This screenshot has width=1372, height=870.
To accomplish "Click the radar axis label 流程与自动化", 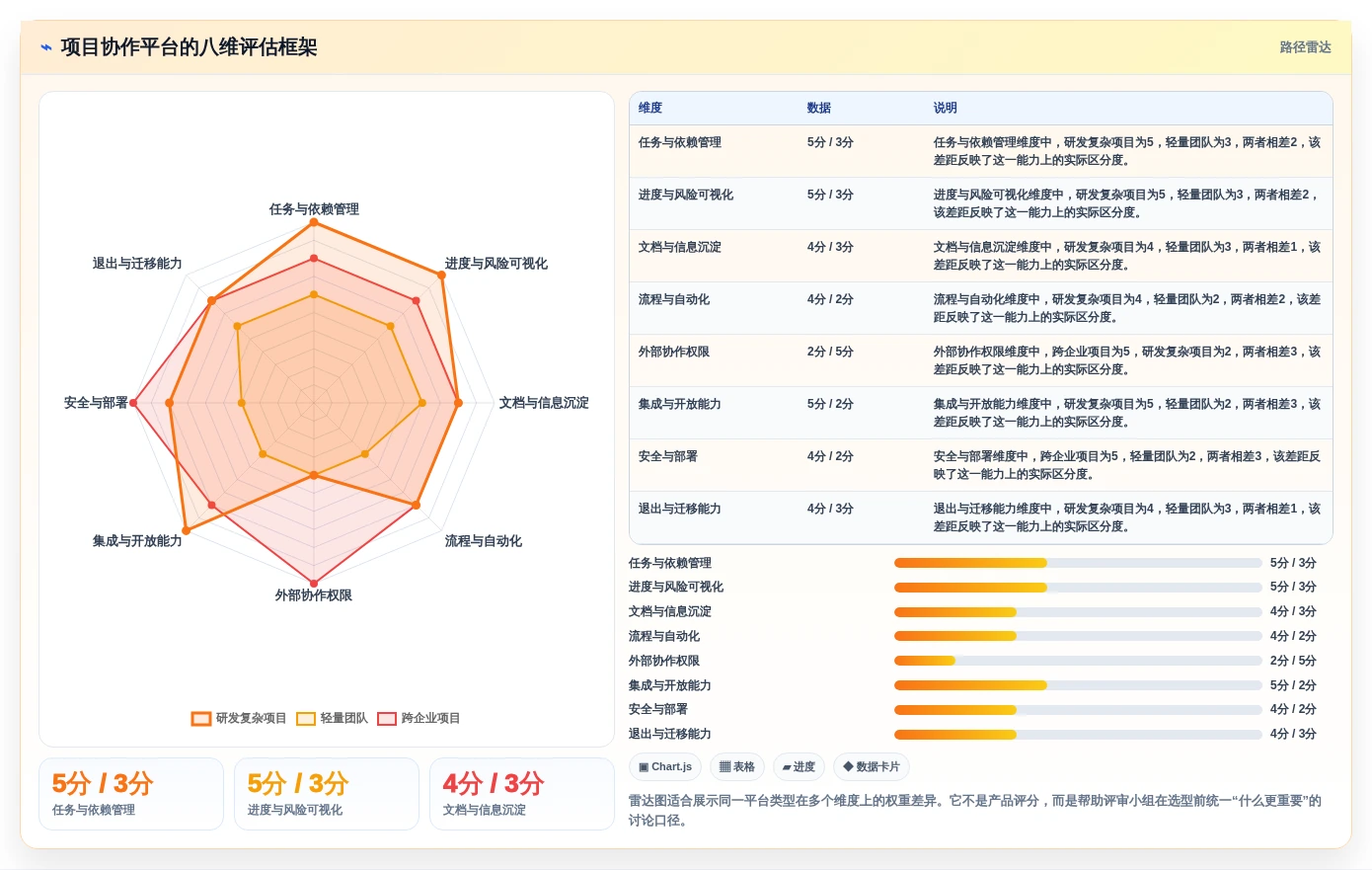I will [484, 541].
